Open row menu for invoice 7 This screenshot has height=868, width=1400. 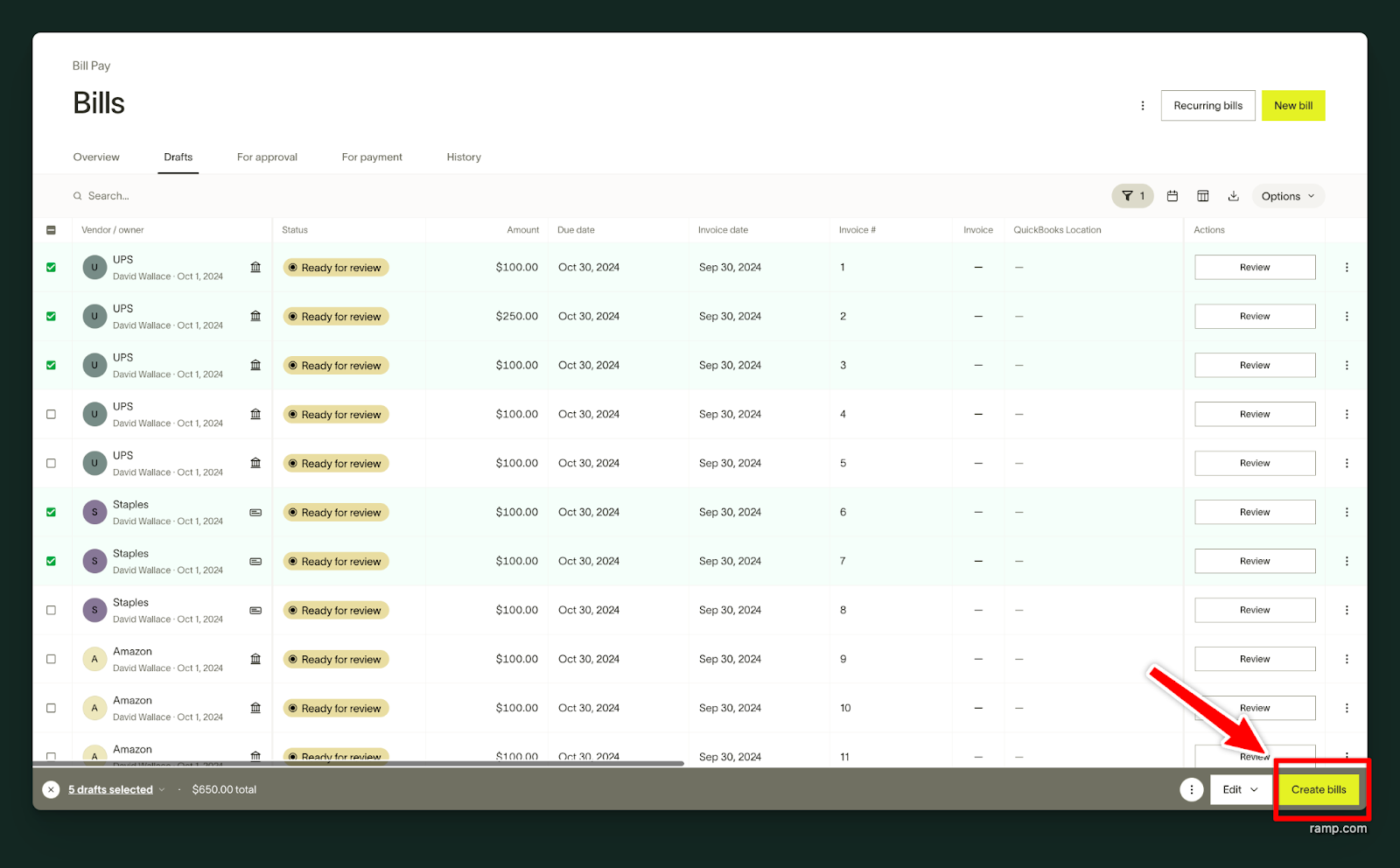(x=1347, y=562)
